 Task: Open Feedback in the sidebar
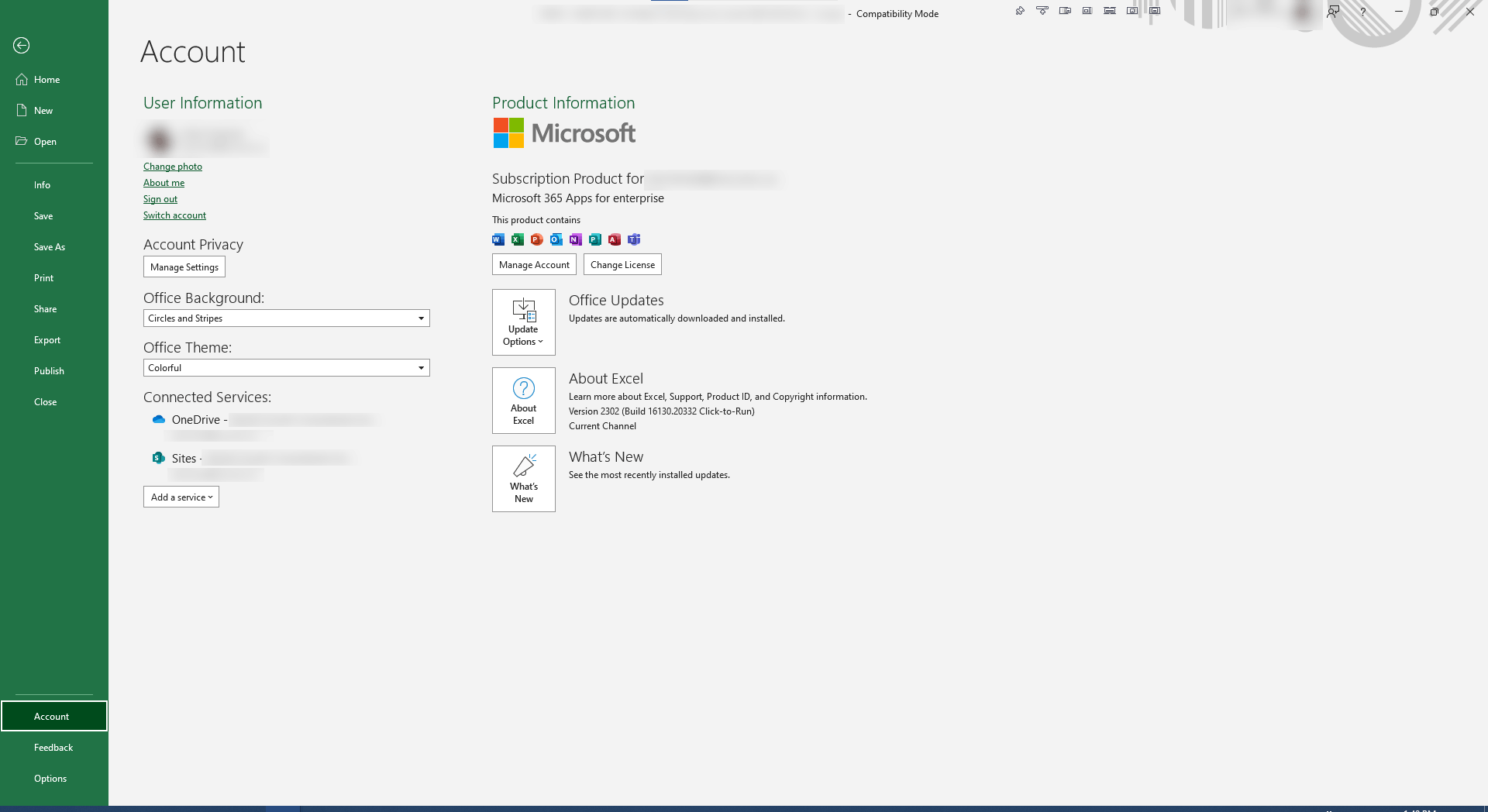(54, 748)
